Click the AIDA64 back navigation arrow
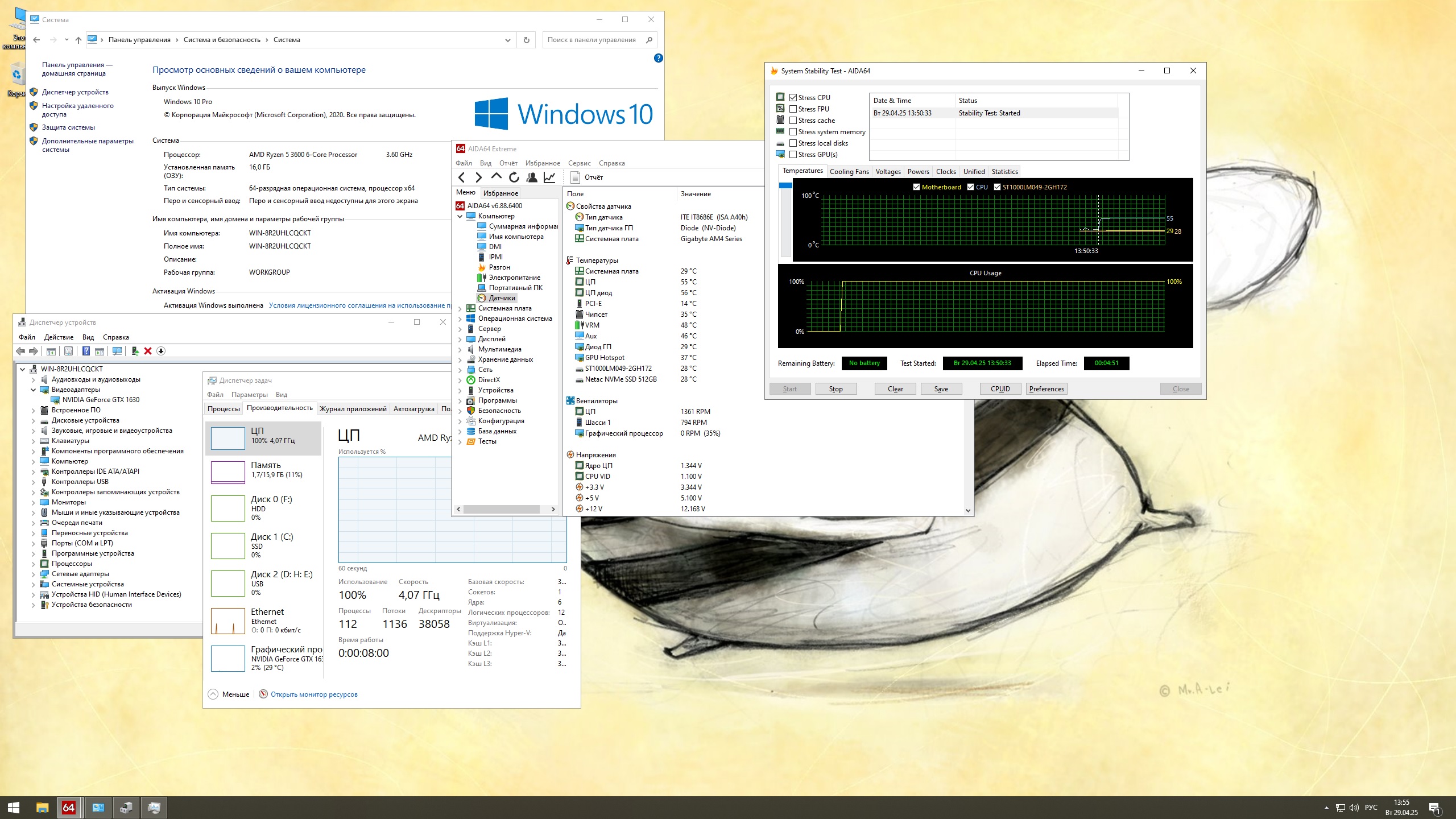Screen dimensions: 1456x819 (461, 177)
